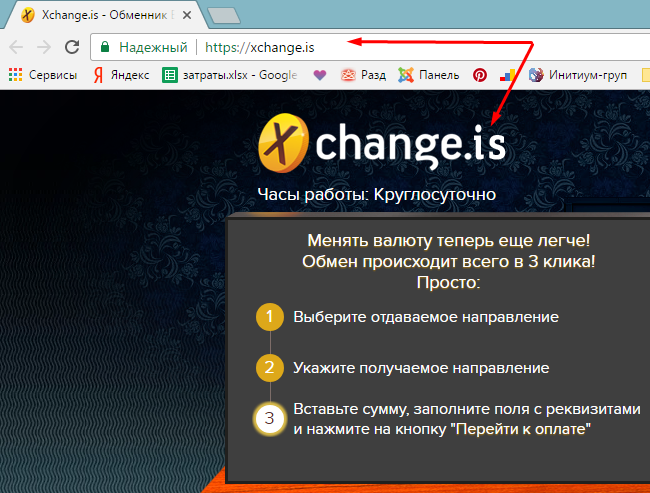Click the colored bar chart bookmark icon
This screenshot has height=493, width=650.
pyautogui.click(x=507, y=75)
